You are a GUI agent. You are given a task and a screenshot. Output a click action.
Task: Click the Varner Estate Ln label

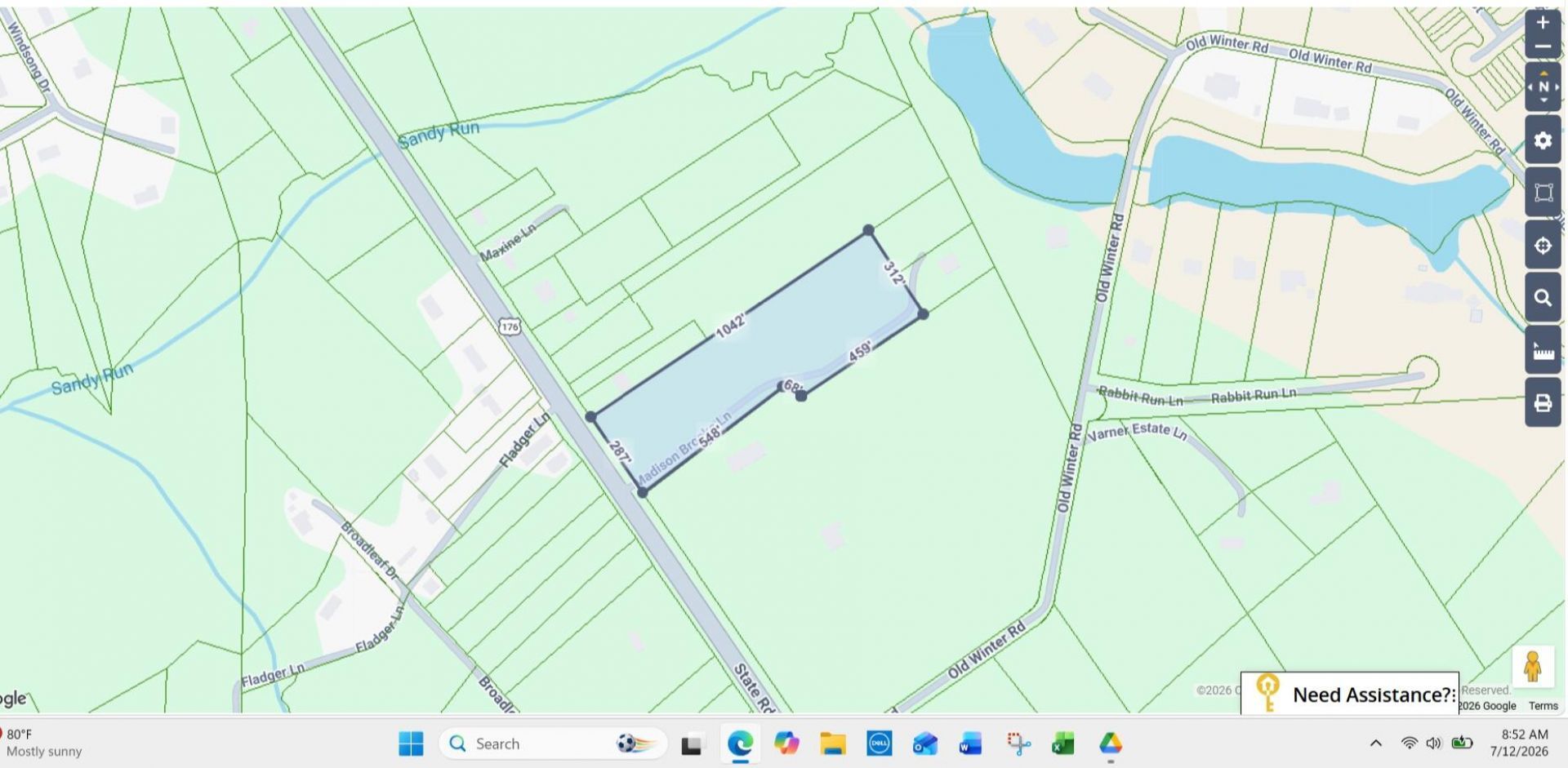click(1138, 430)
